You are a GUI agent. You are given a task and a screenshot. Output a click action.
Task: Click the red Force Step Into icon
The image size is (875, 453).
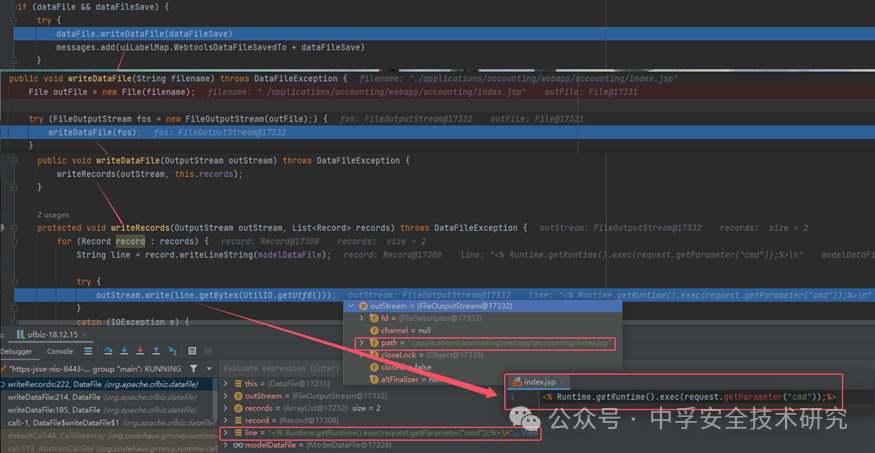141,351
